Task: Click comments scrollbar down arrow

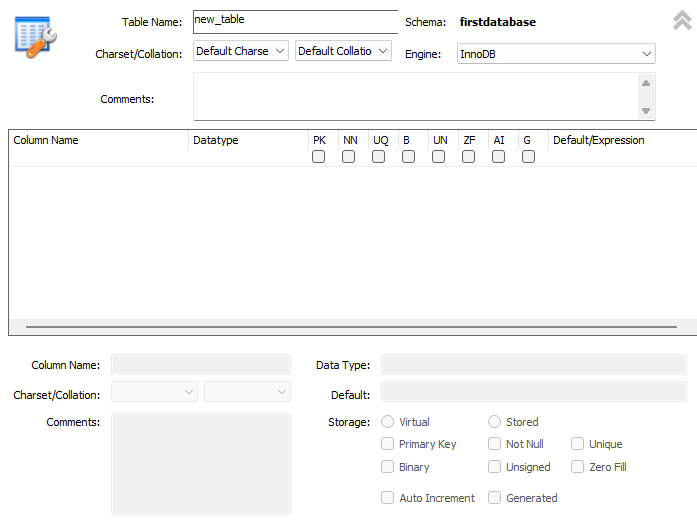Action: (646, 111)
